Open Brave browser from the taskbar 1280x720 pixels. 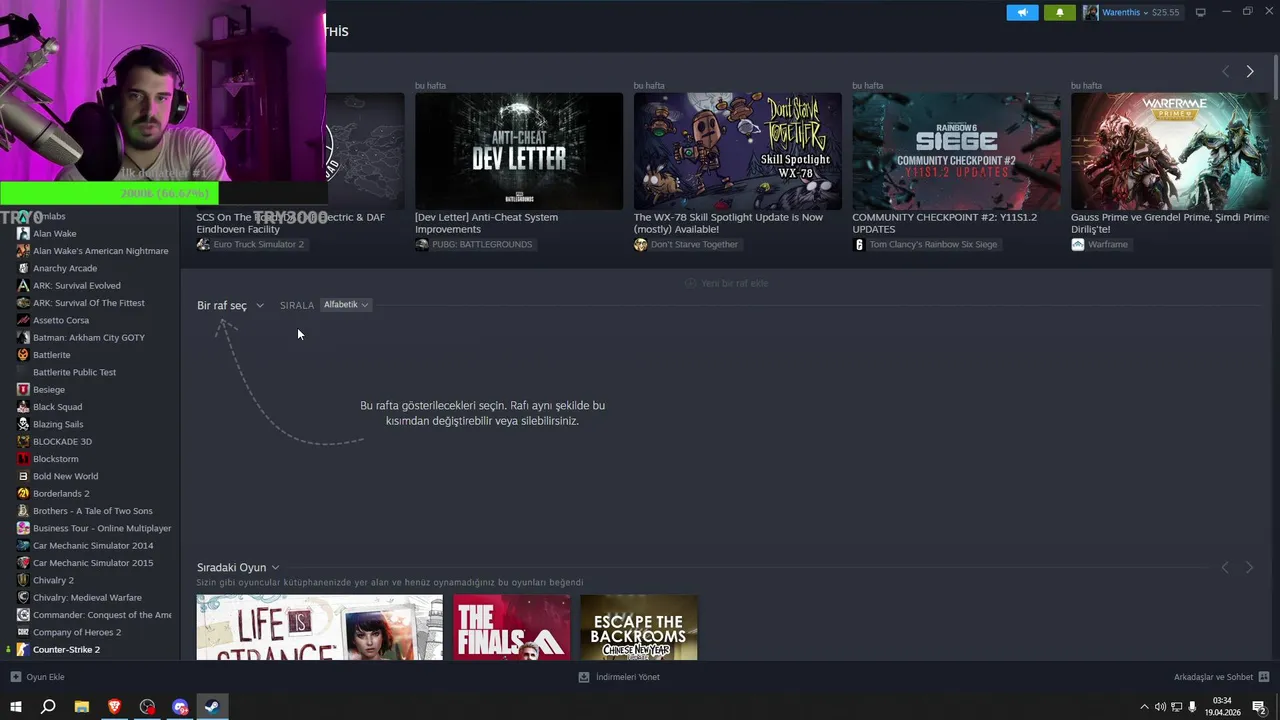114,706
